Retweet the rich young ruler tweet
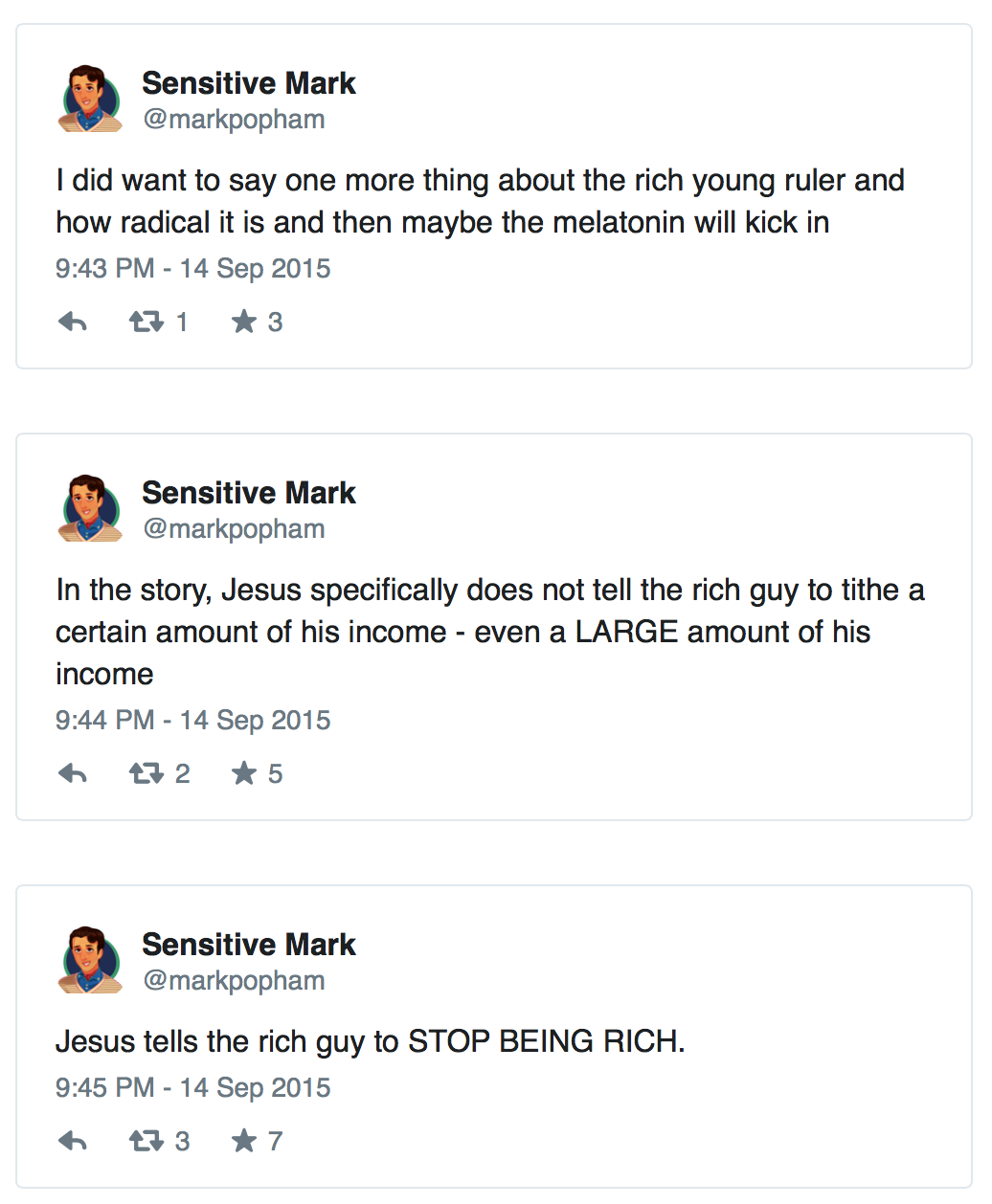The image size is (992, 1204). (147, 323)
